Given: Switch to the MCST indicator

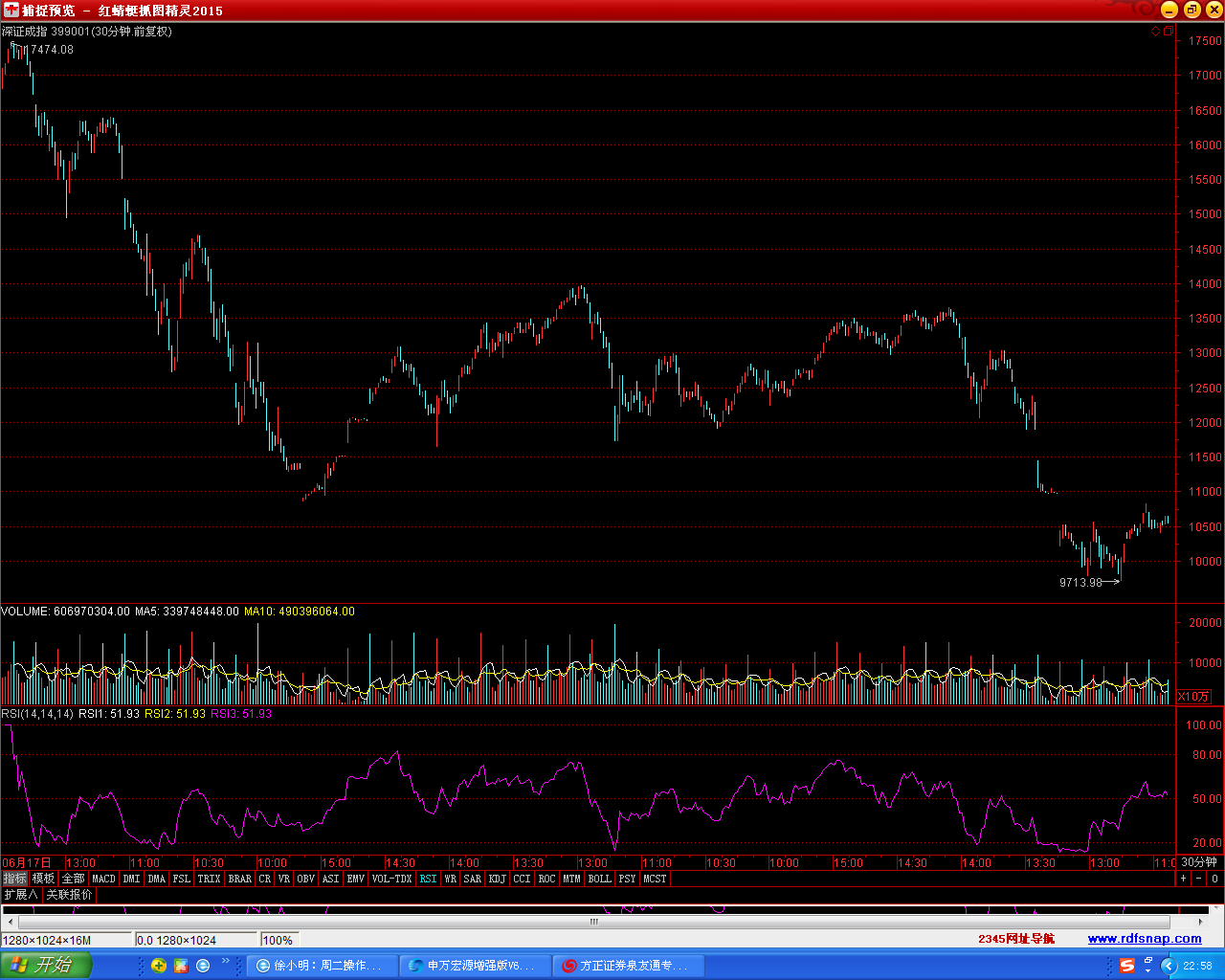Looking at the screenshot, I should click(655, 879).
